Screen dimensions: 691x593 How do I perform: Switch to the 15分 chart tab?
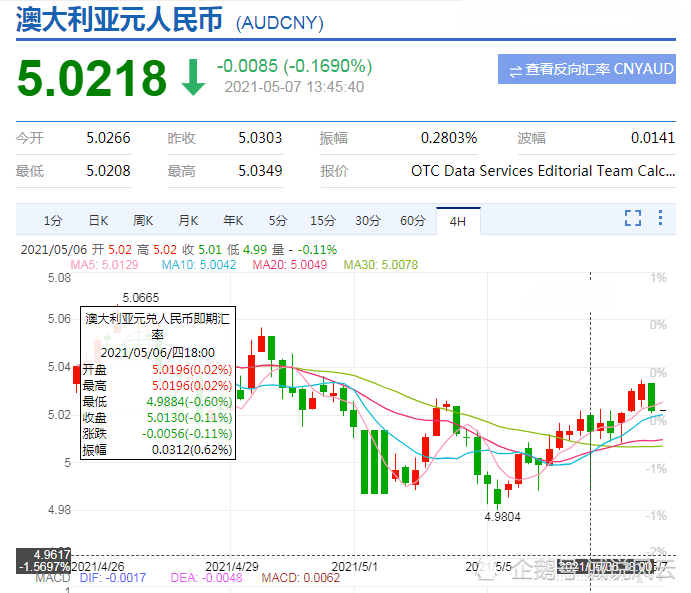pyautogui.click(x=323, y=220)
